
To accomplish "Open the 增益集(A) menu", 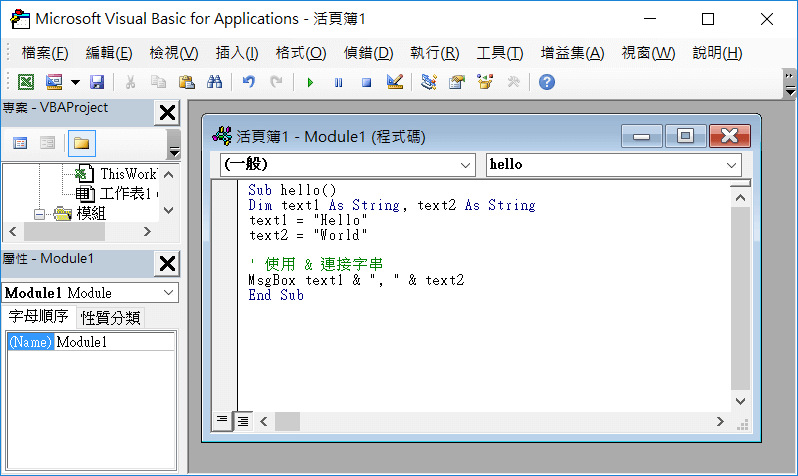I will [573, 53].
